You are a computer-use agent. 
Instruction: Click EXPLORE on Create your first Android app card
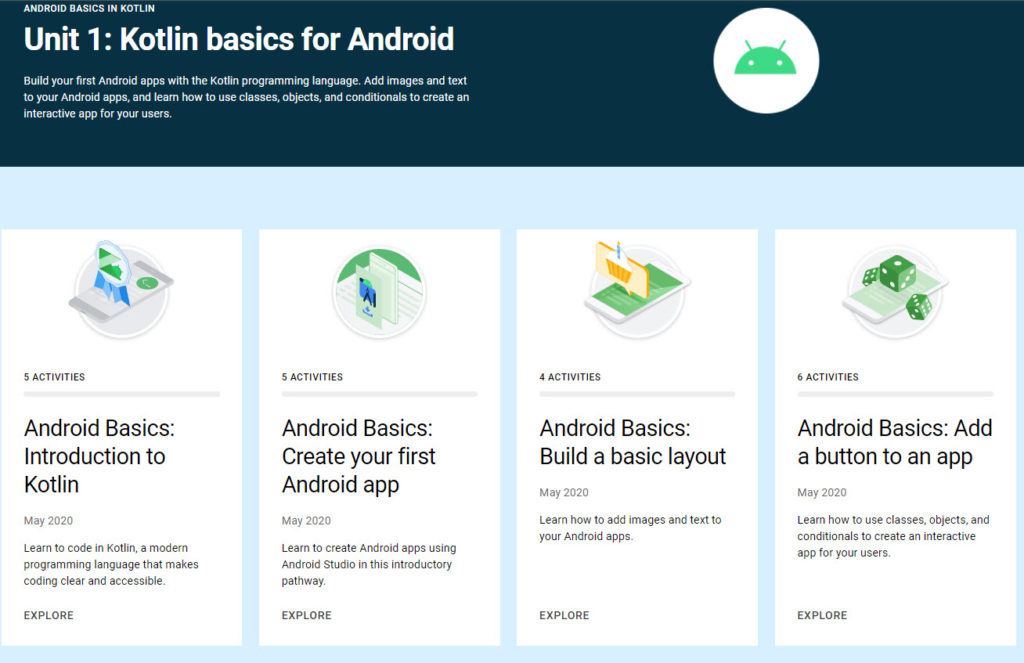[306, 615]
